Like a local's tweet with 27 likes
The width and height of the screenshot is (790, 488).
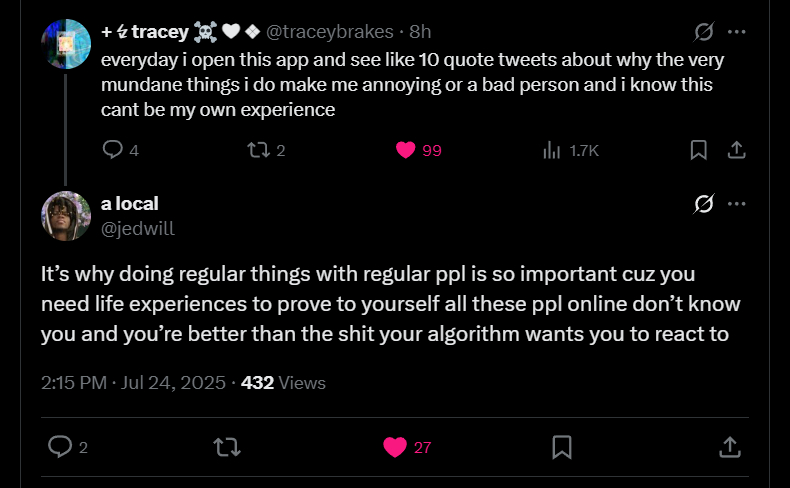point(396,446)
